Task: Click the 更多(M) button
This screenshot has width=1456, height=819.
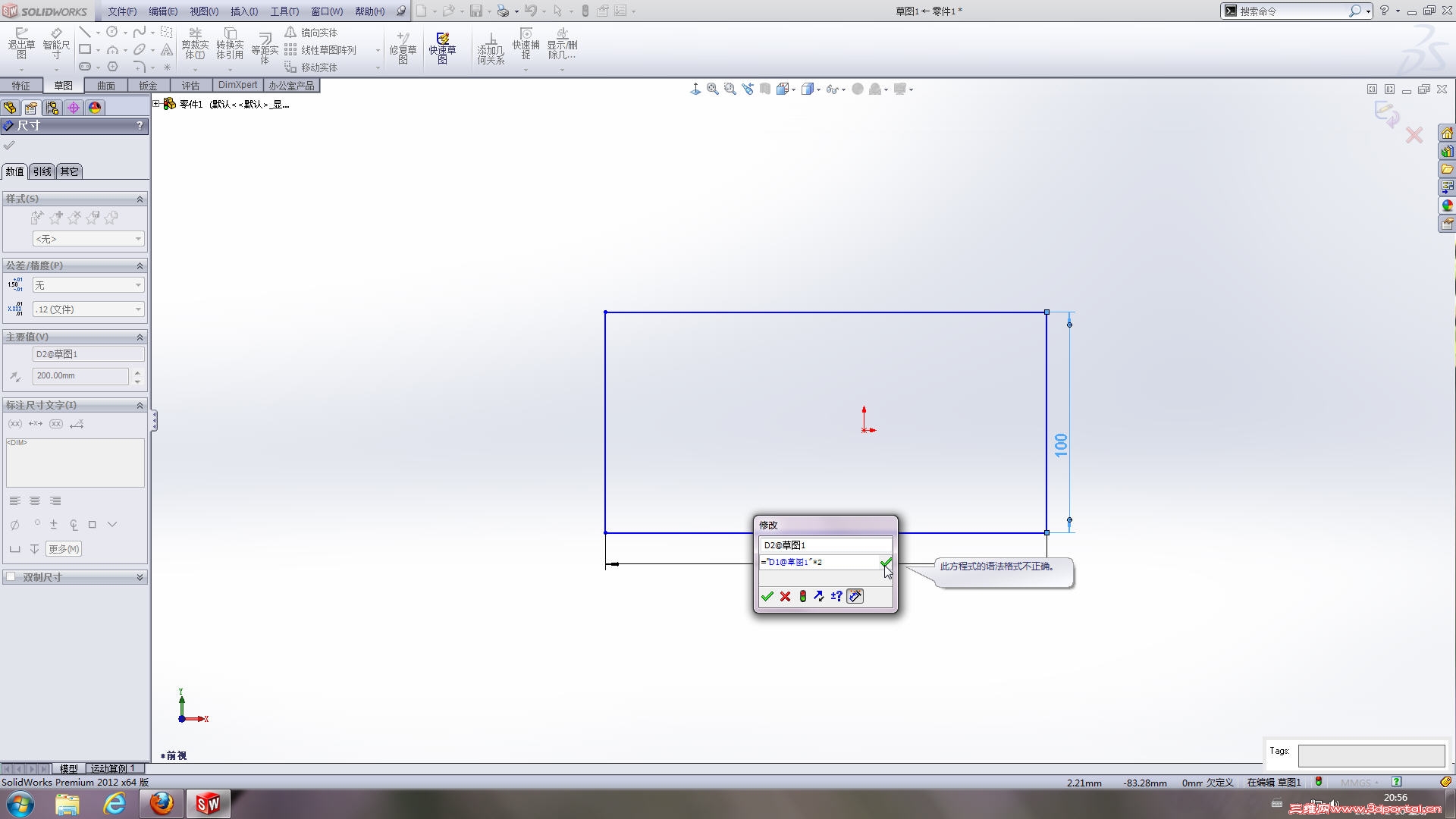Action: 64,549
